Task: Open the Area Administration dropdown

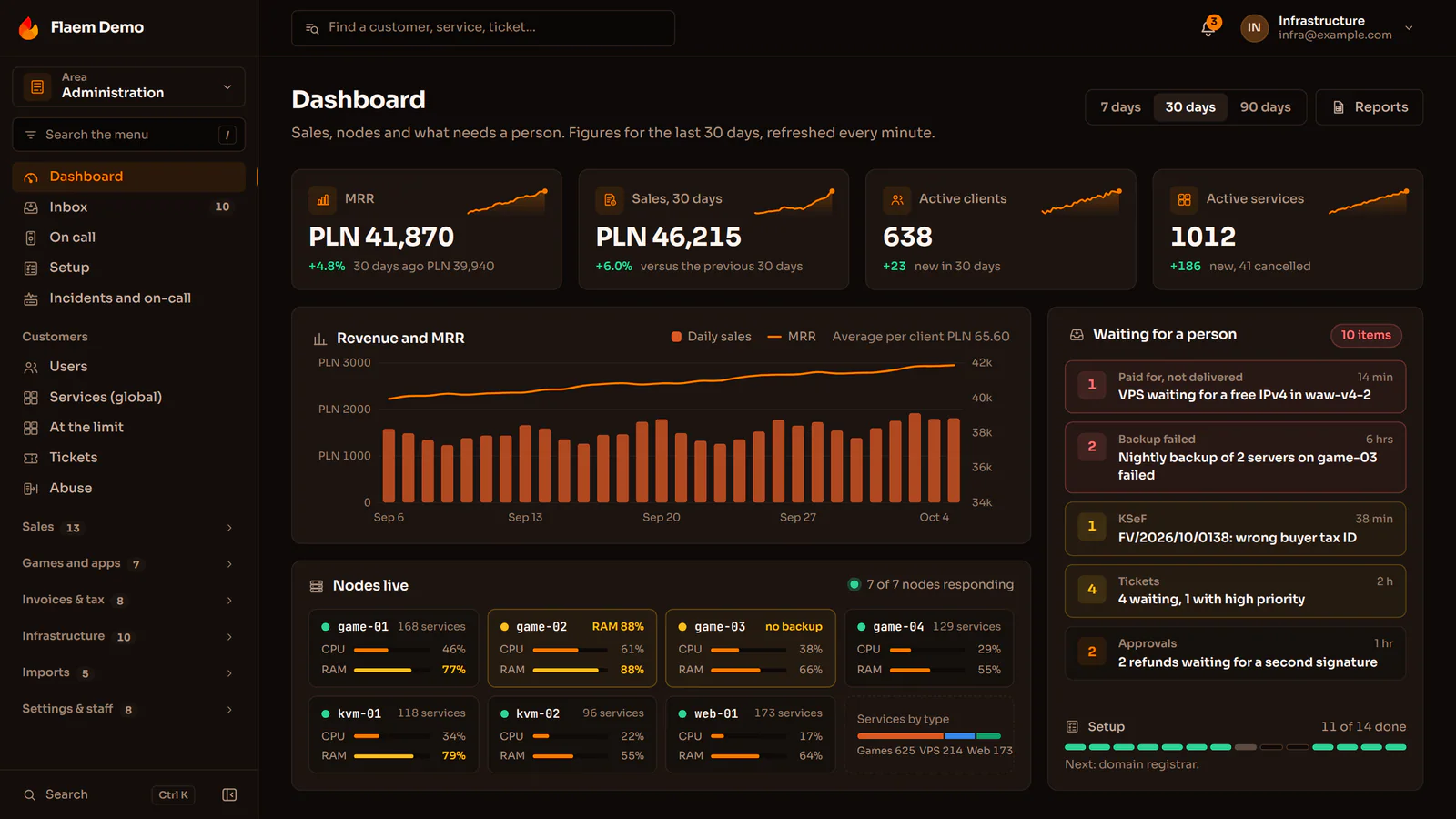Action: (128, 86)
